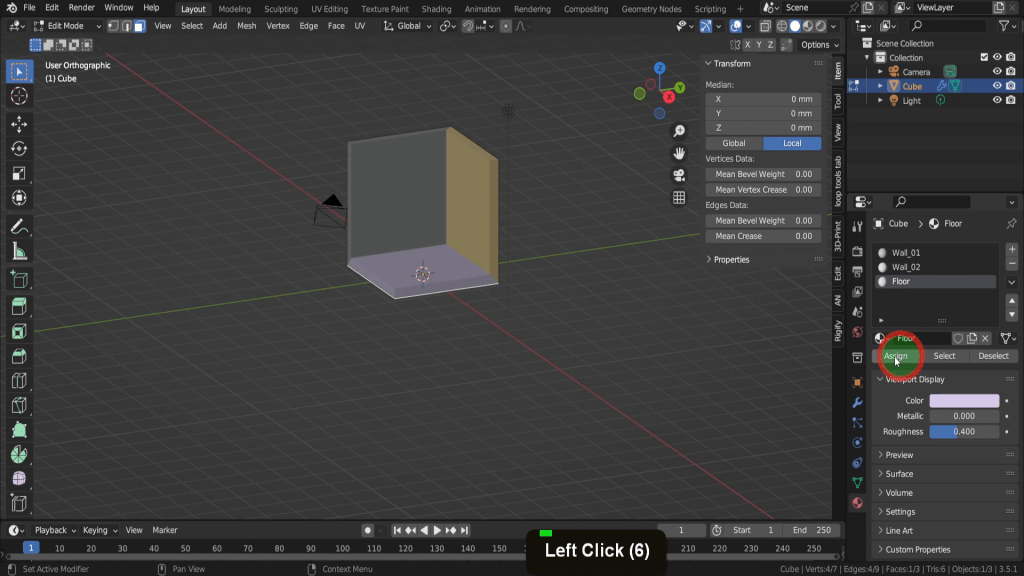This screenshot has height=576, width=1024.
Task: Open the Mesh menu
Action: [x=246, y=26]
